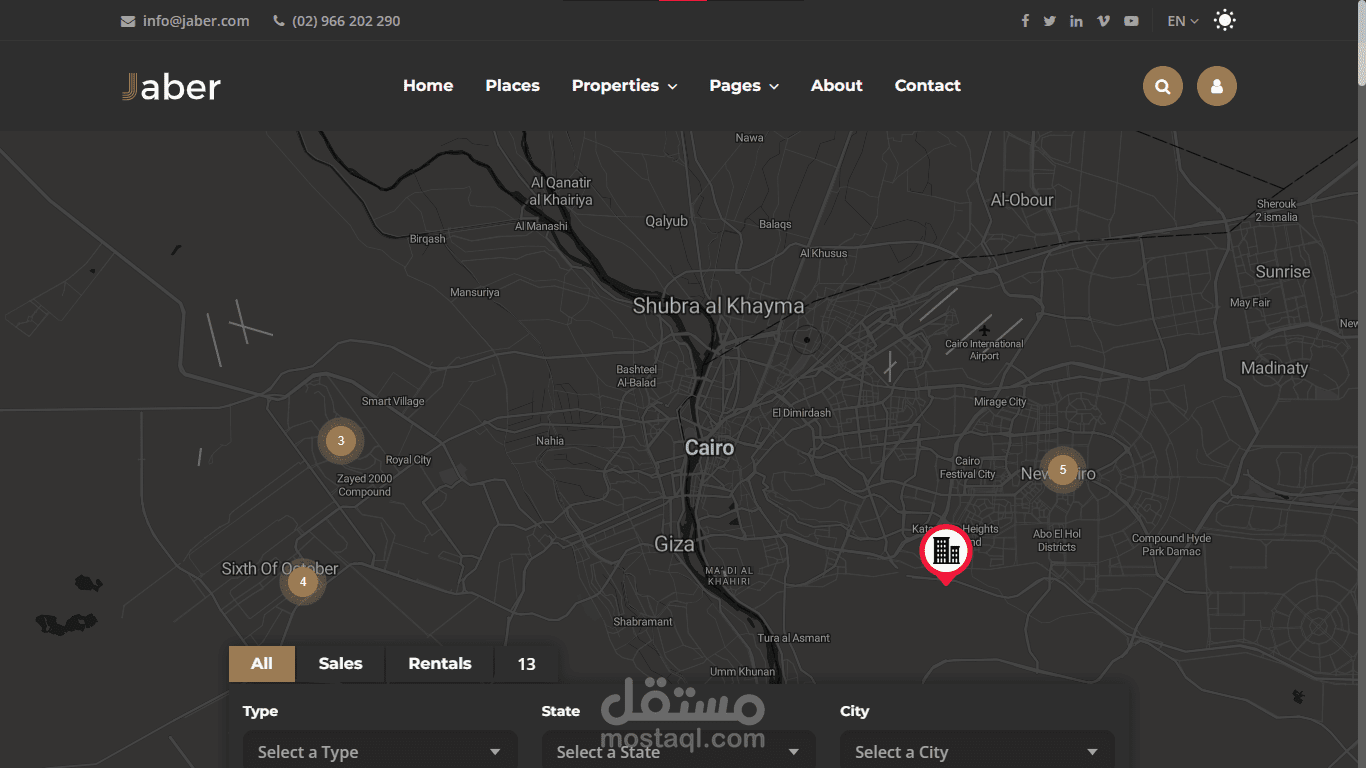Expand the Pages menu

(x=744, y=86)
